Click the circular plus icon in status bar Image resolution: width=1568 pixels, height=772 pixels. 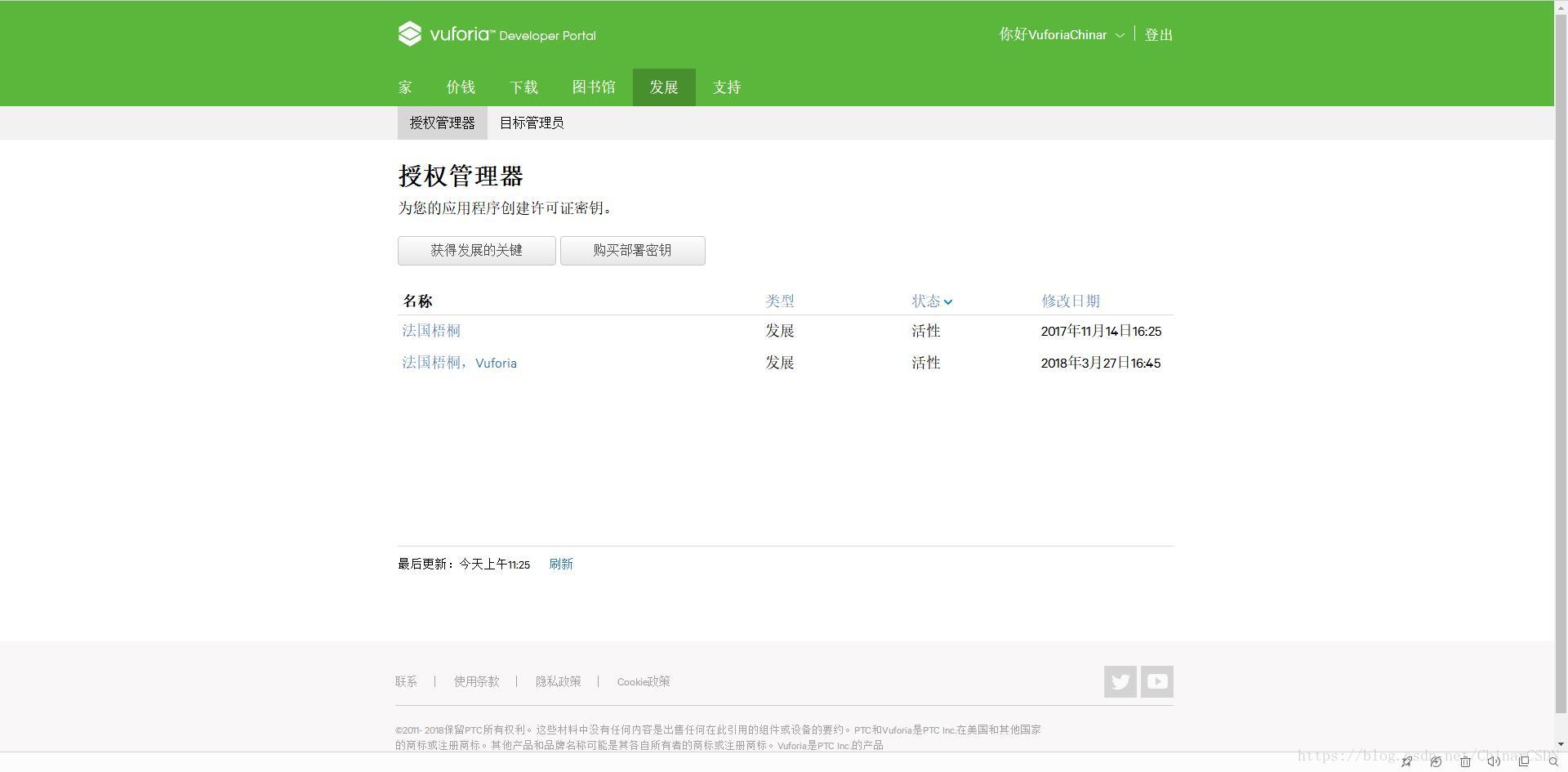point(1436,761)
